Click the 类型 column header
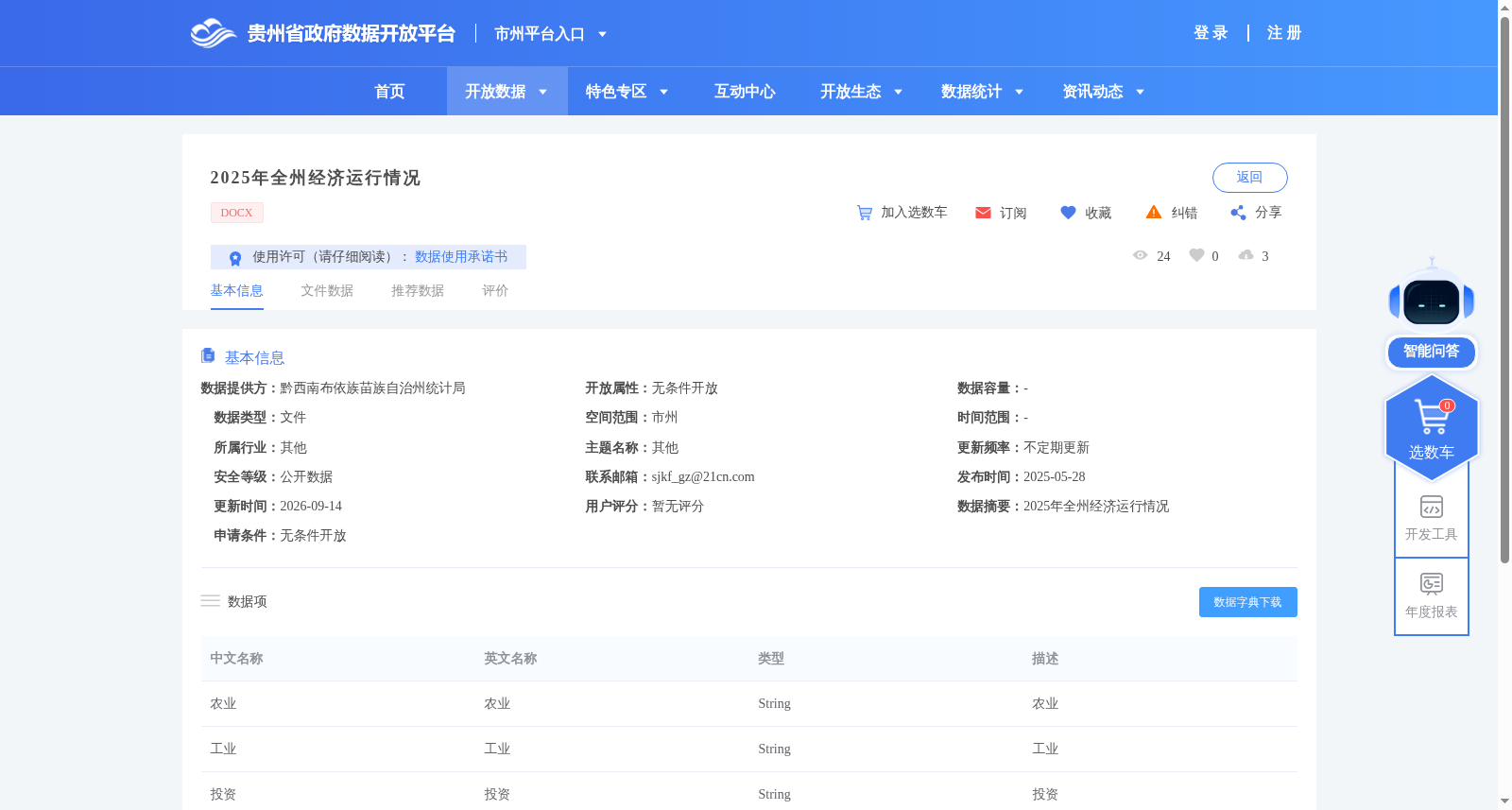The height and width of the screenshot is (810, 1512). point(771,659)
